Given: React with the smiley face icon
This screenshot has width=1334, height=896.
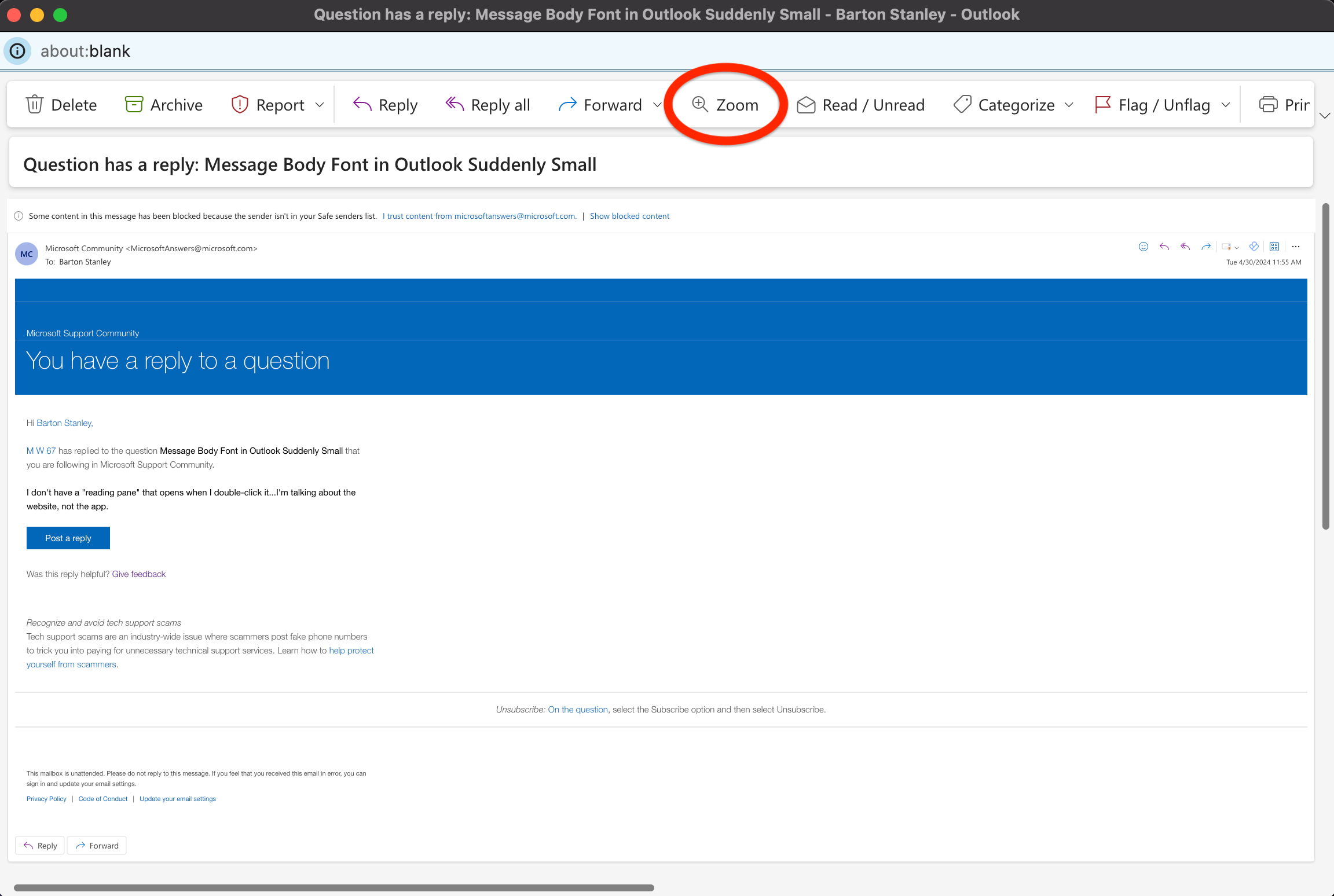Looking at the screenshot, I should [x=1143, y=247].
